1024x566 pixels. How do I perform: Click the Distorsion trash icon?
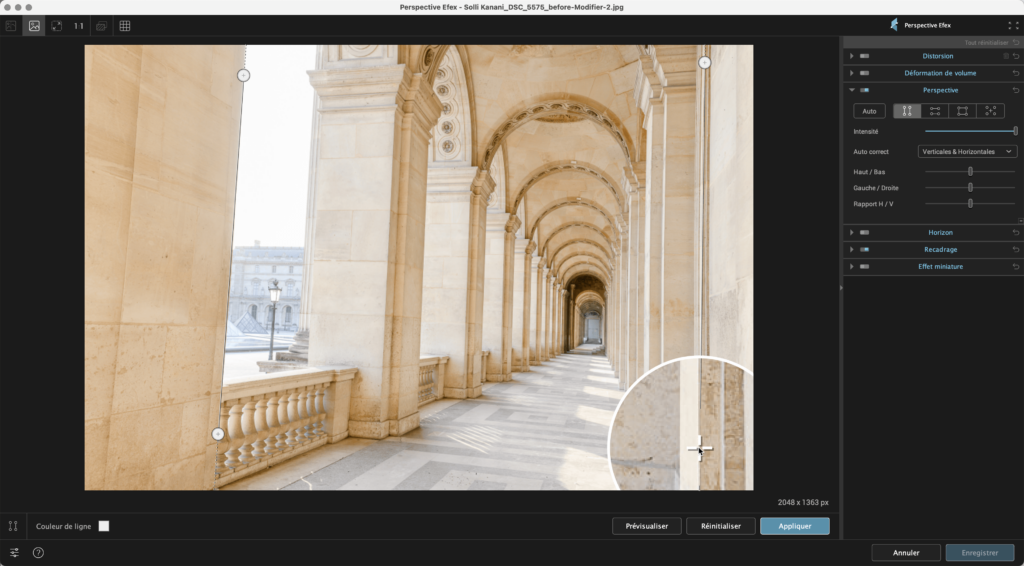coord(1006,56)
